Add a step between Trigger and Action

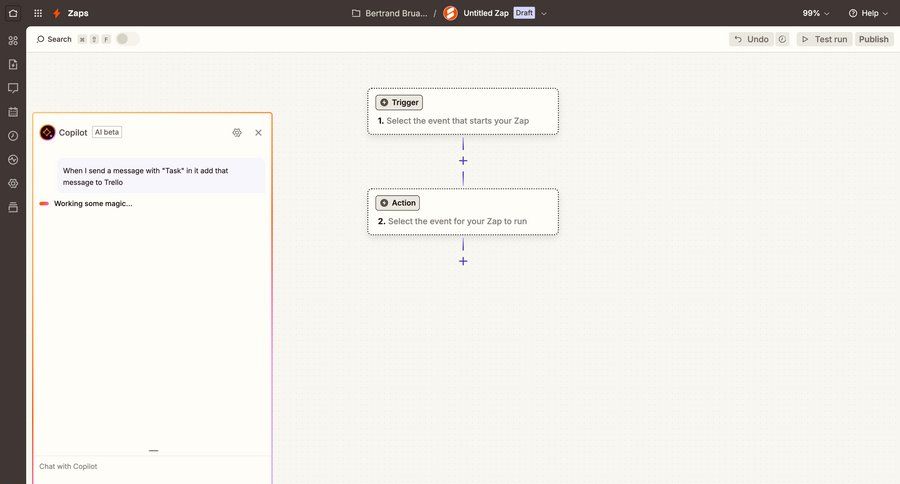pos(463,161)
